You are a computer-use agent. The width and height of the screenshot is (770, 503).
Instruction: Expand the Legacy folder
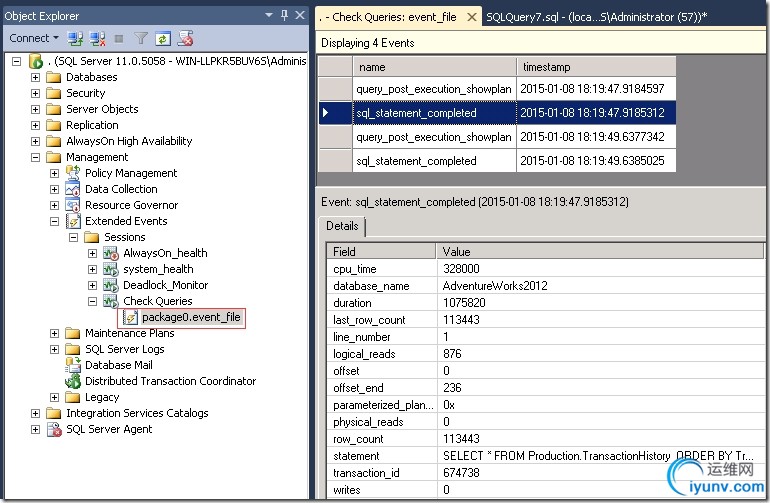point(55,397)
